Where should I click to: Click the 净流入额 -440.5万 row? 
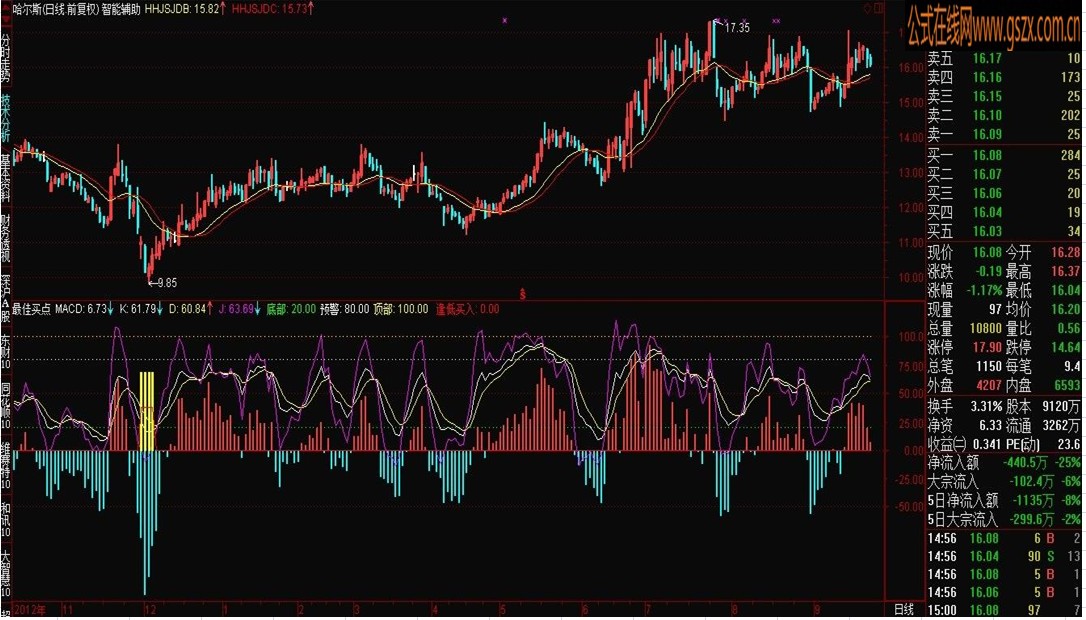pos(1004,463)
